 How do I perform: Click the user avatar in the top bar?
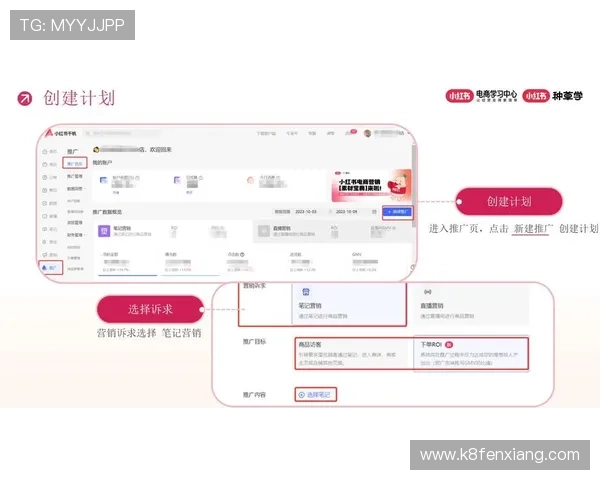click(x=367, y=133)
